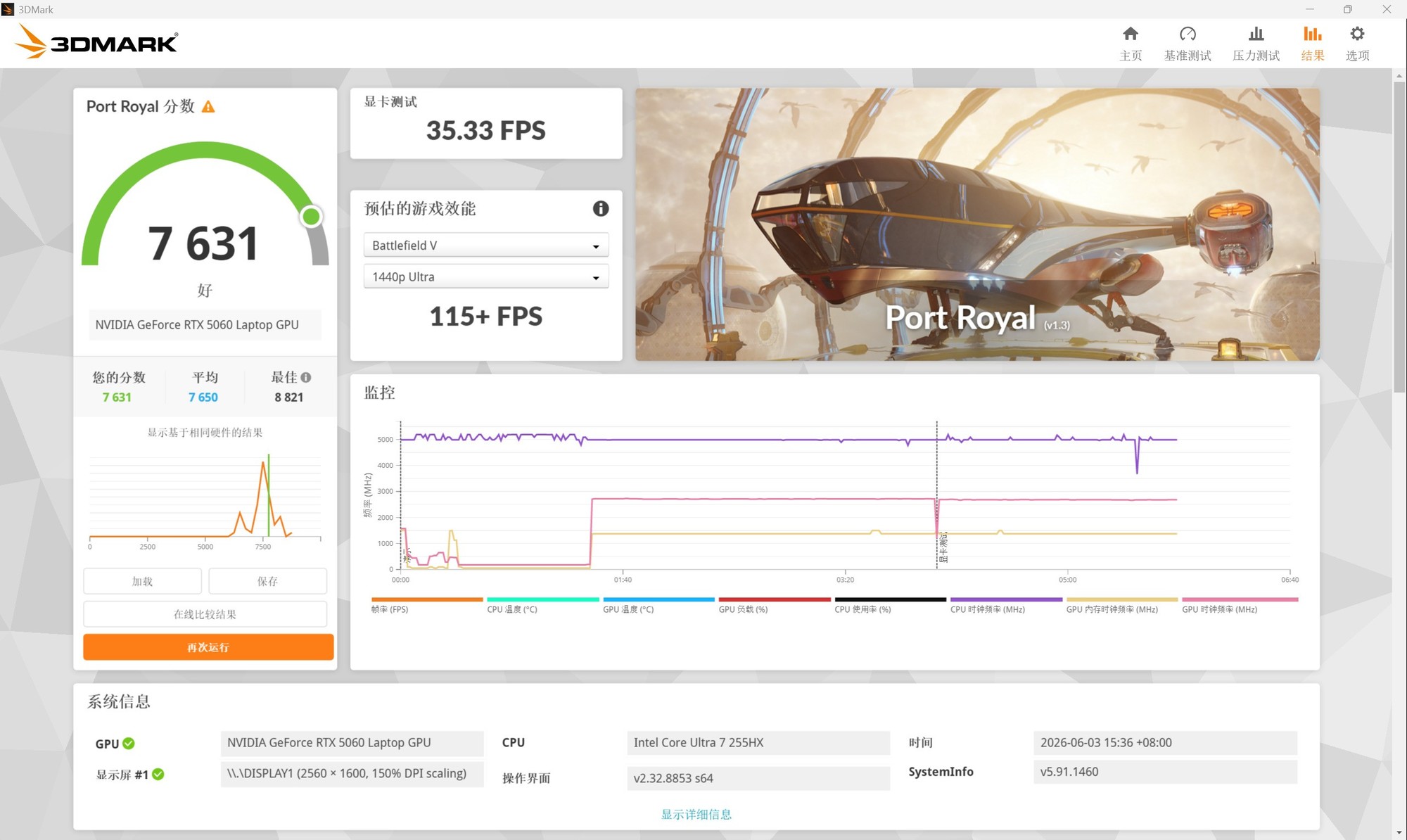1407x840 pixels.
Task: Click the 加载 button
Action: pos(143,581)
